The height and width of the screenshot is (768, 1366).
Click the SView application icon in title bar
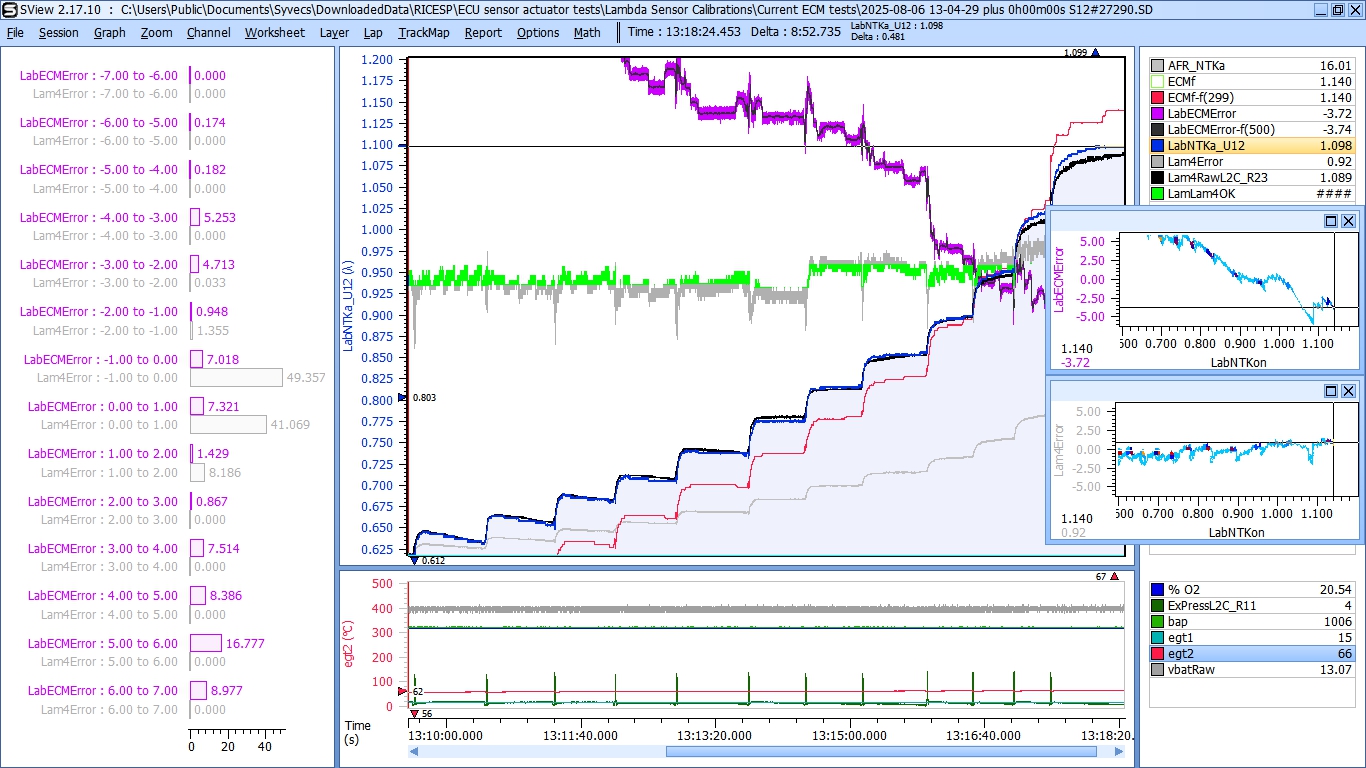coord(9,9)
